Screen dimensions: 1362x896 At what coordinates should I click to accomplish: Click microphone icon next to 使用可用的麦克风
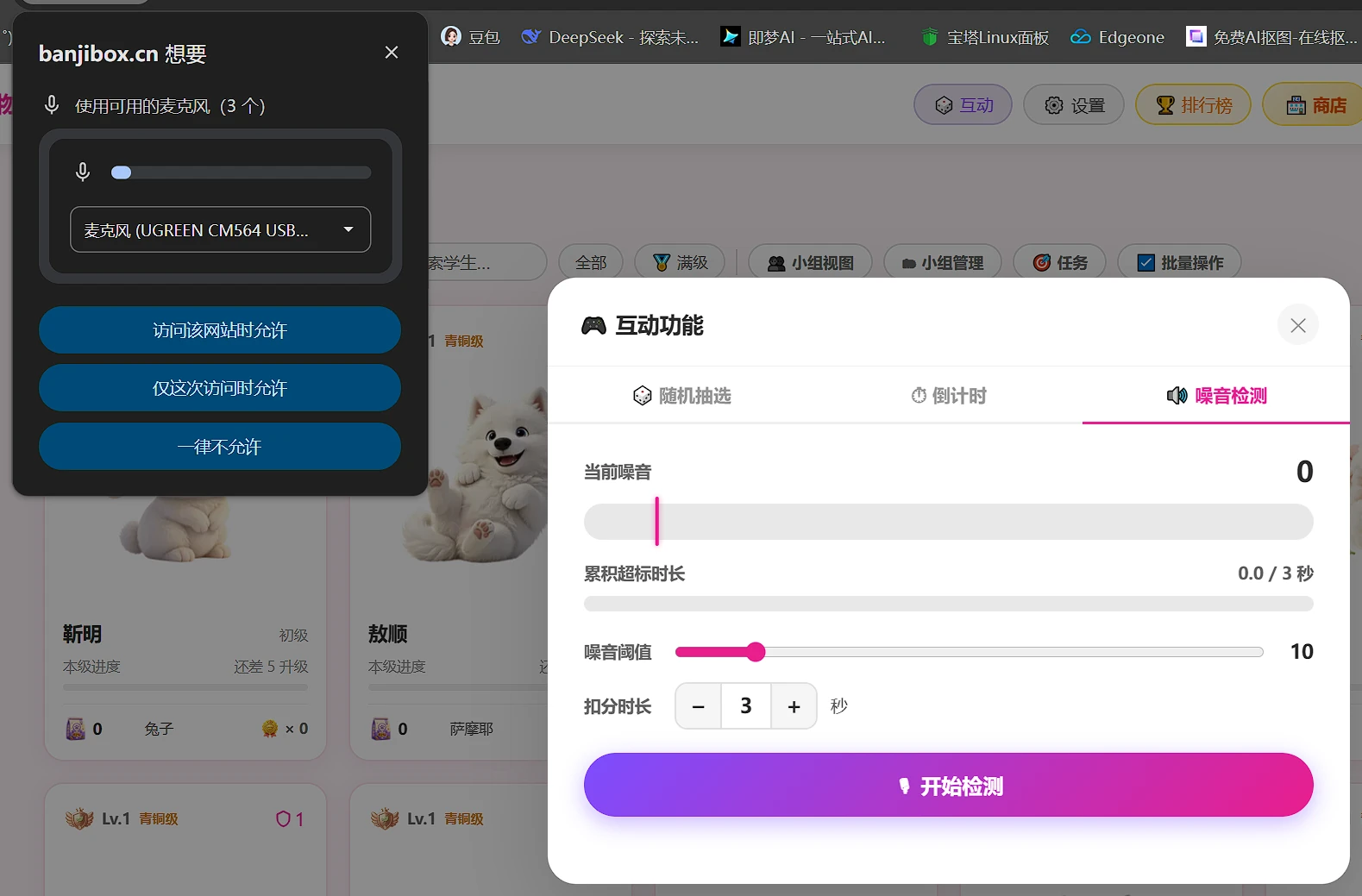click(52, 105)
